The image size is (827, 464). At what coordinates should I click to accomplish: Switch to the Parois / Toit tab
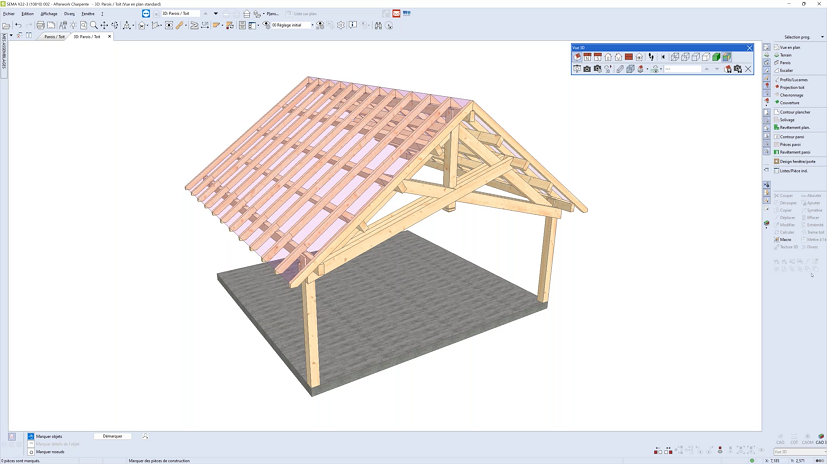pos(54,36)
